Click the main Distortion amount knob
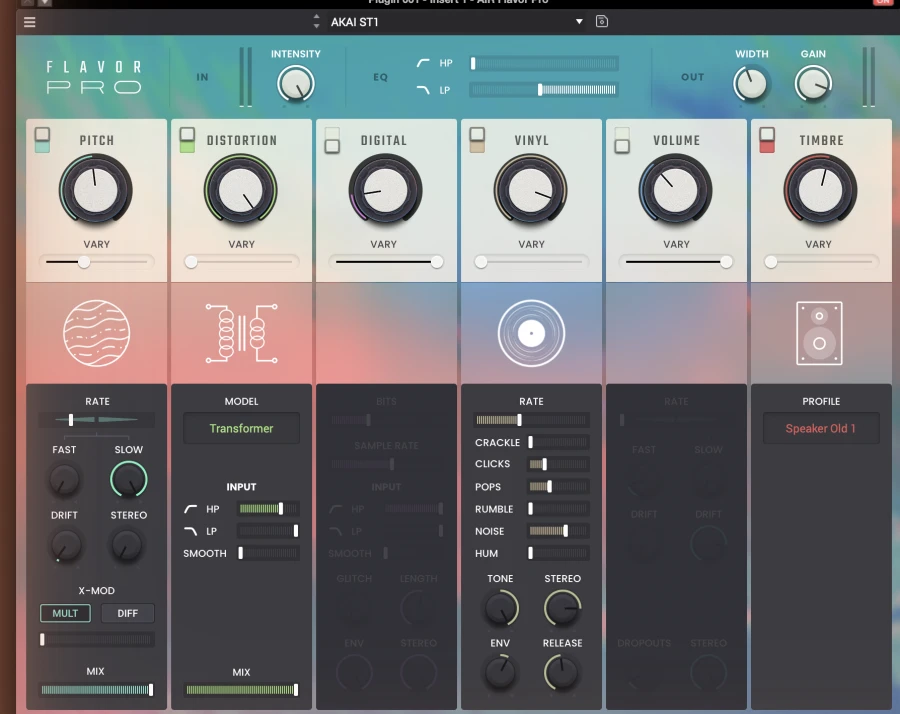This screenshot has height=714, width=900. 240,190
